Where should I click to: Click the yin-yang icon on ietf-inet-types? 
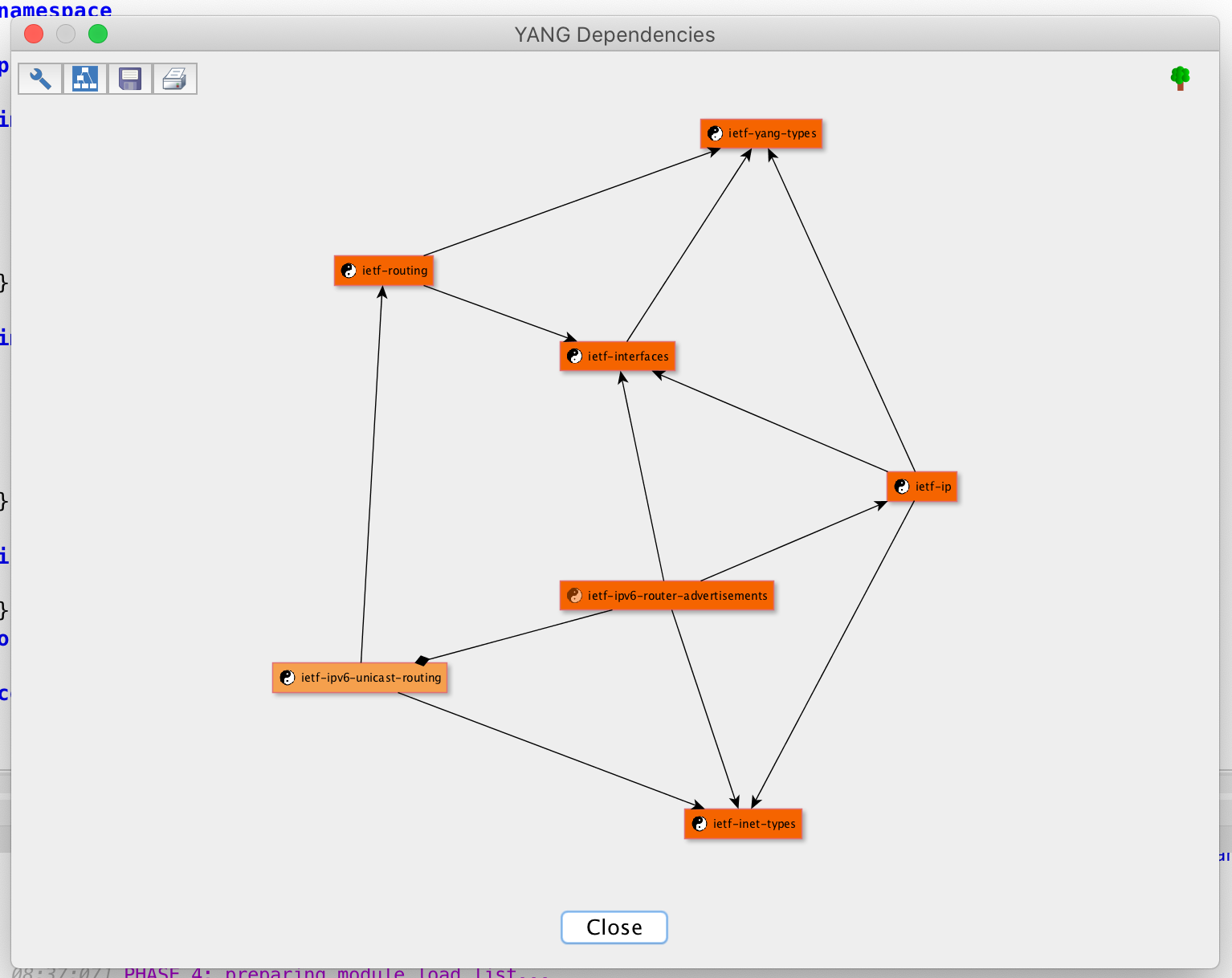pyautogui.click(x=700, y=823)
